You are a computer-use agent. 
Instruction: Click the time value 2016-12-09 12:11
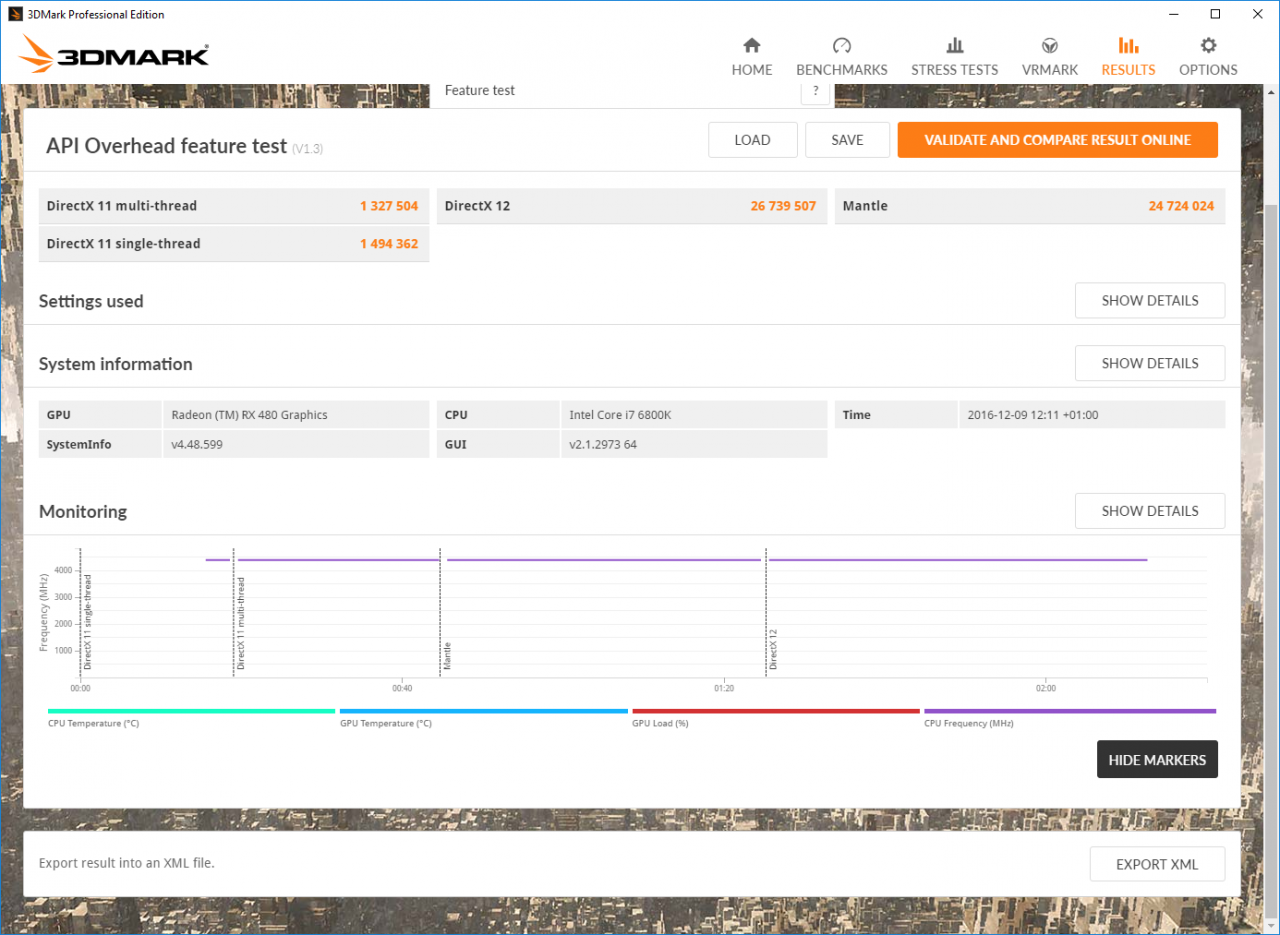(x=1033, y=415)
